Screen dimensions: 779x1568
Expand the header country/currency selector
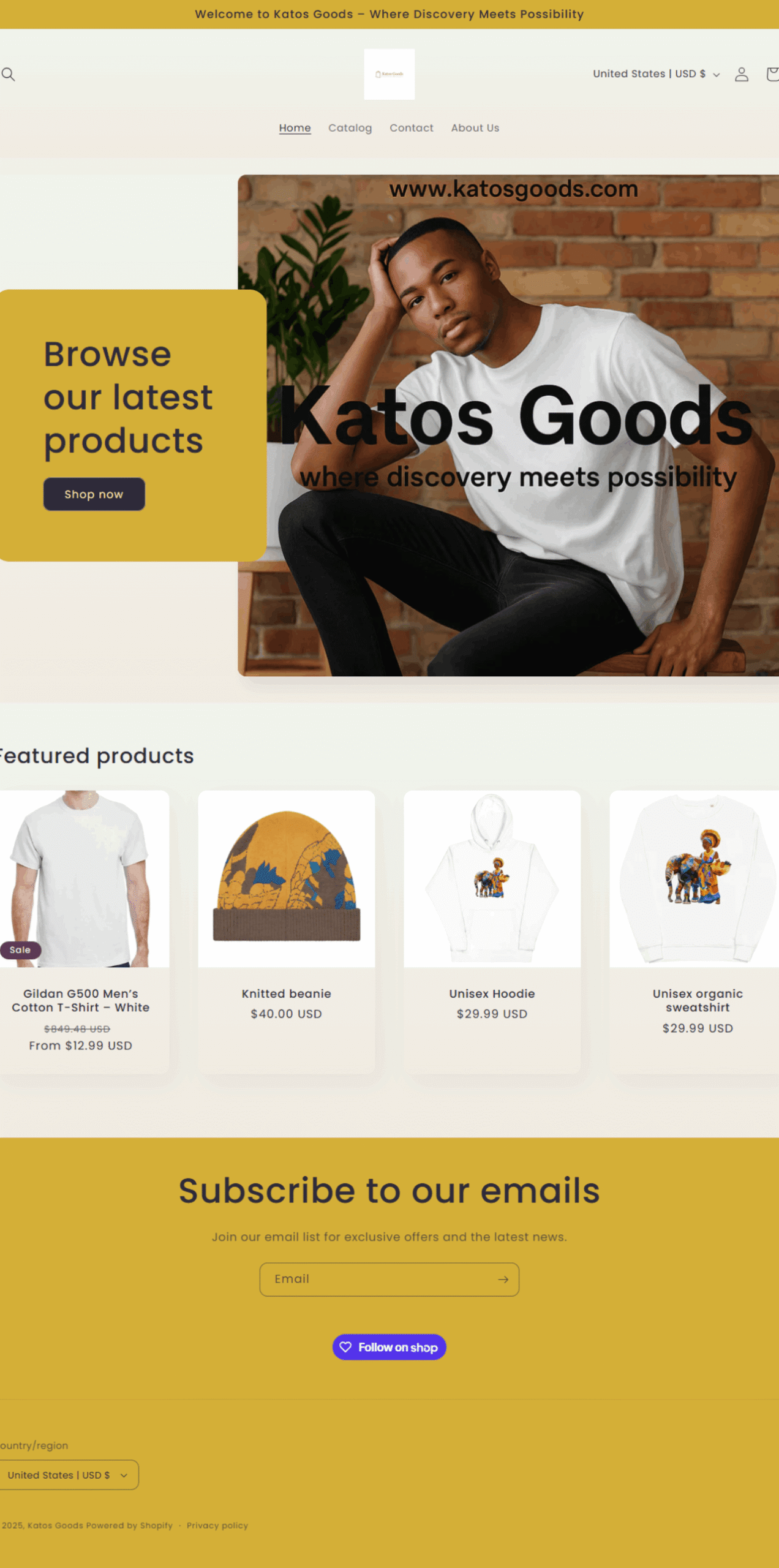(656, 74)
